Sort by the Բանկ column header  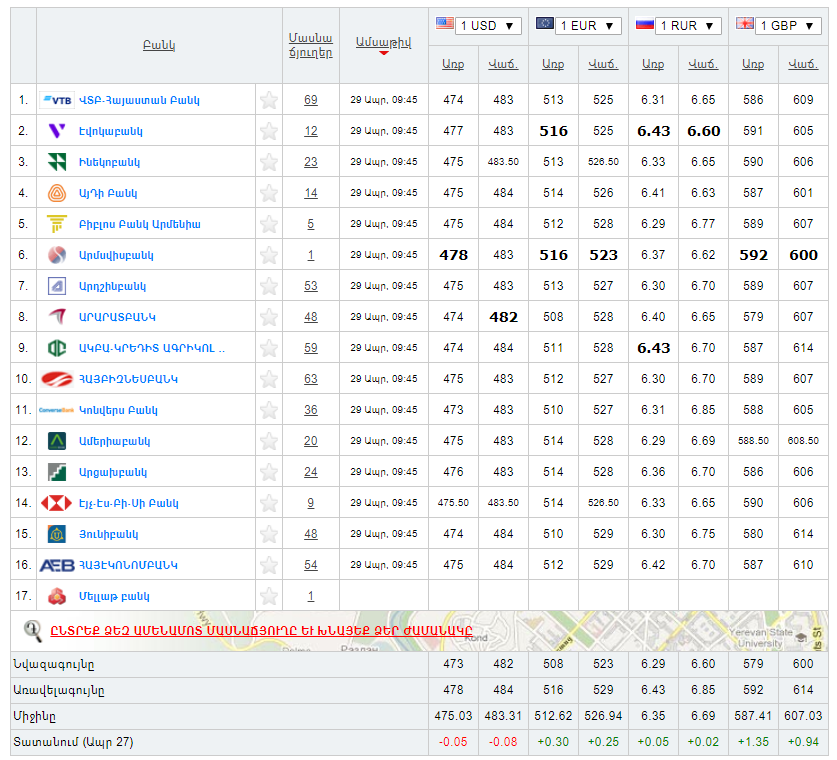click(159, 45)
